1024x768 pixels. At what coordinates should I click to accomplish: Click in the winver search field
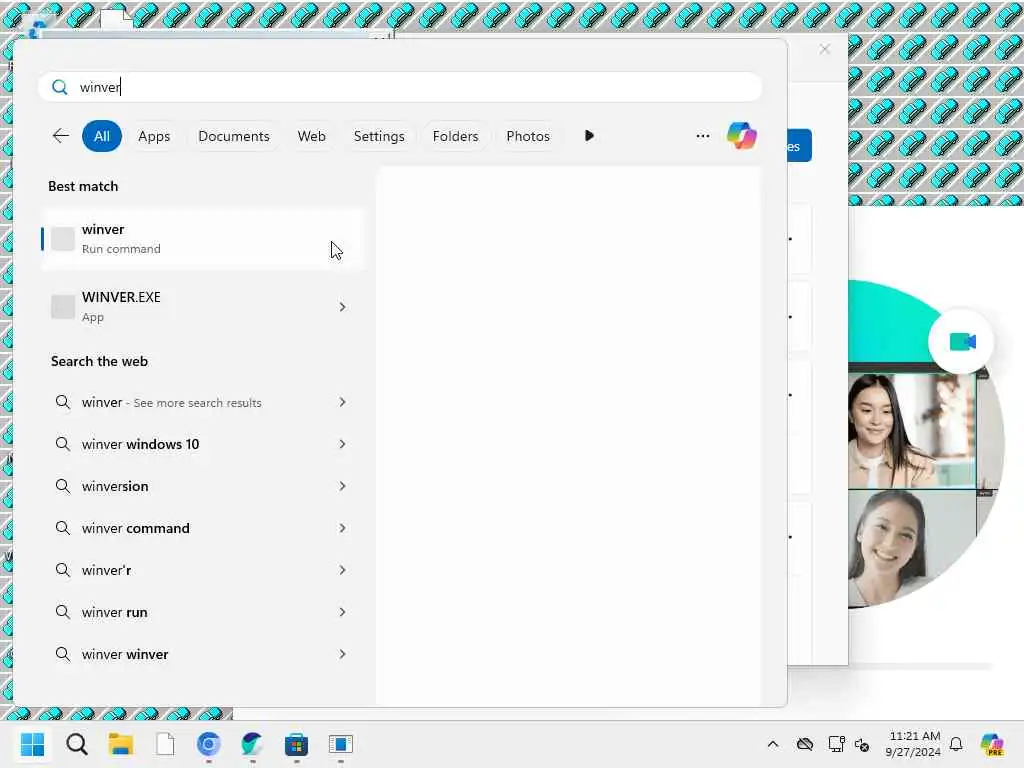tap(400, 87)
